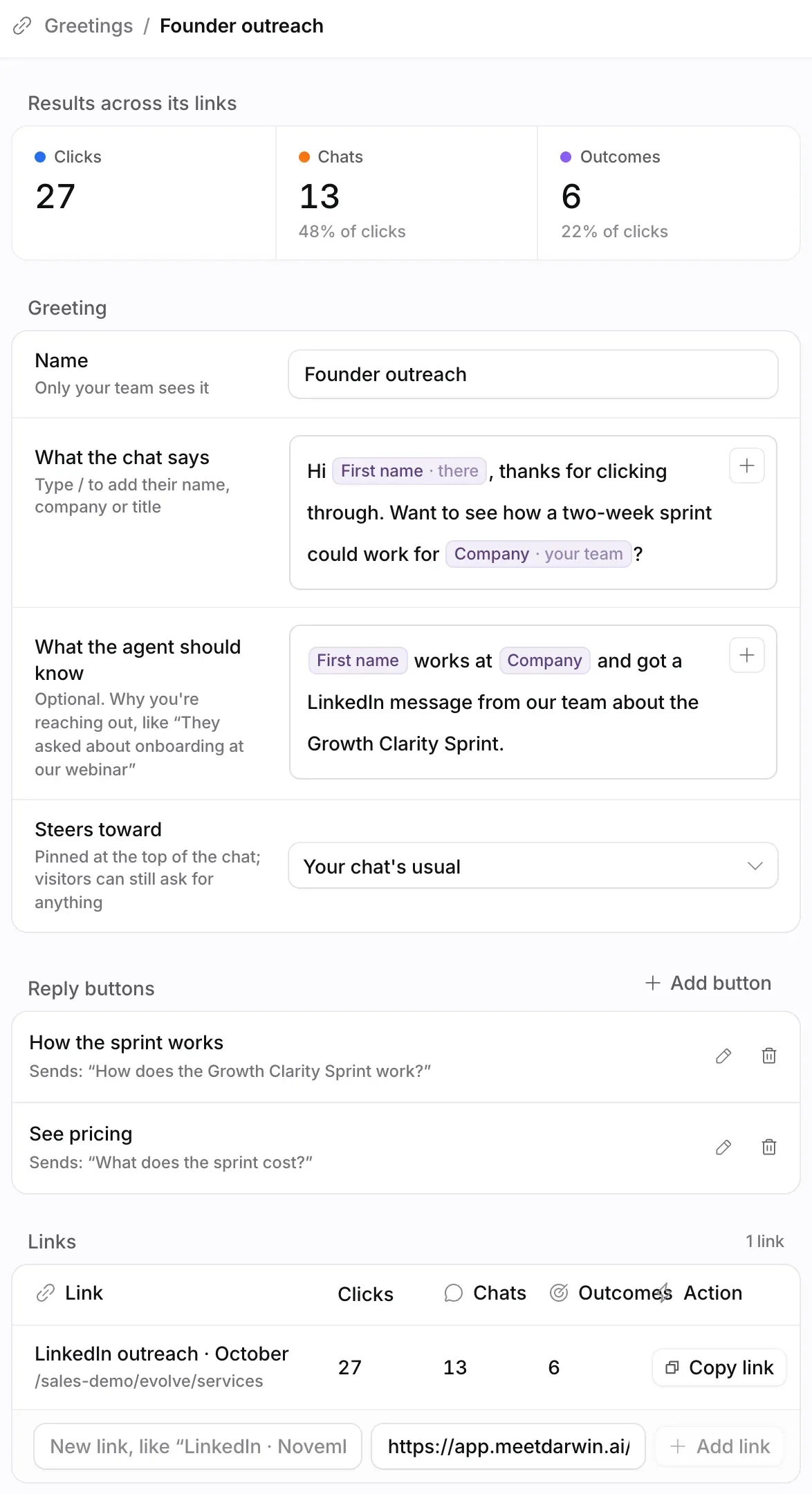The width and height of the screenshot is (812, 1494).
Task: Delete the See pricing reply button
Action: click(769, 1147)
